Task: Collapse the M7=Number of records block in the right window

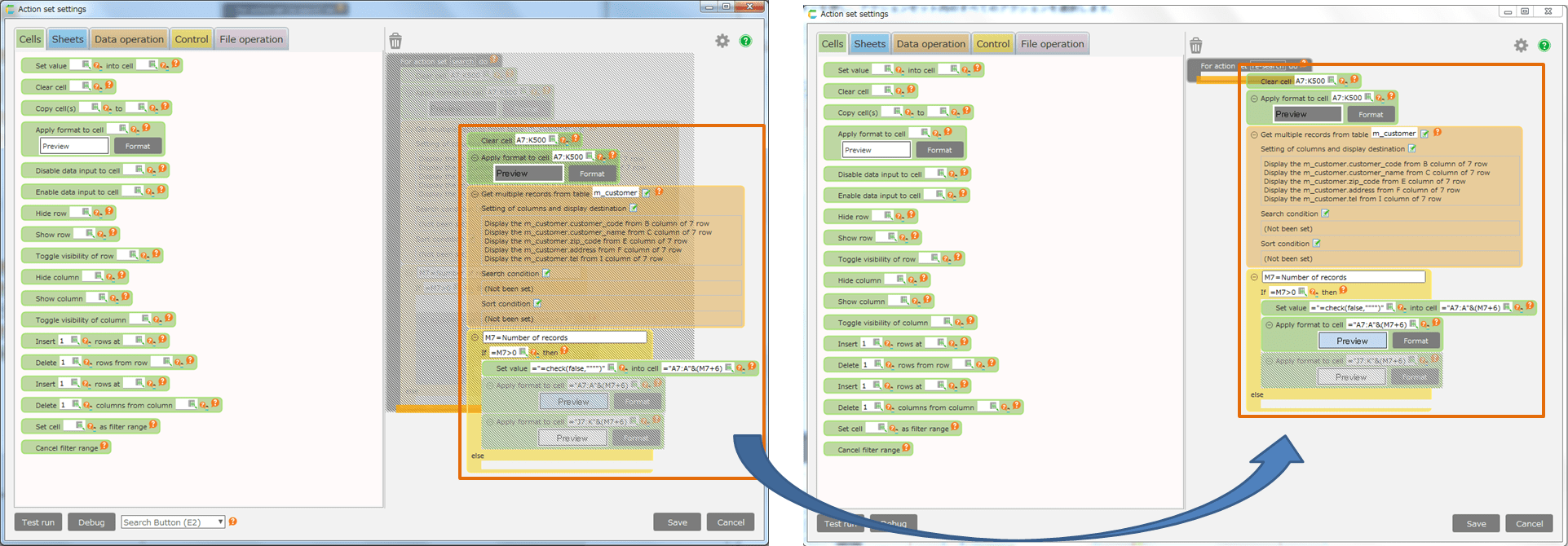Action: 1254,277
